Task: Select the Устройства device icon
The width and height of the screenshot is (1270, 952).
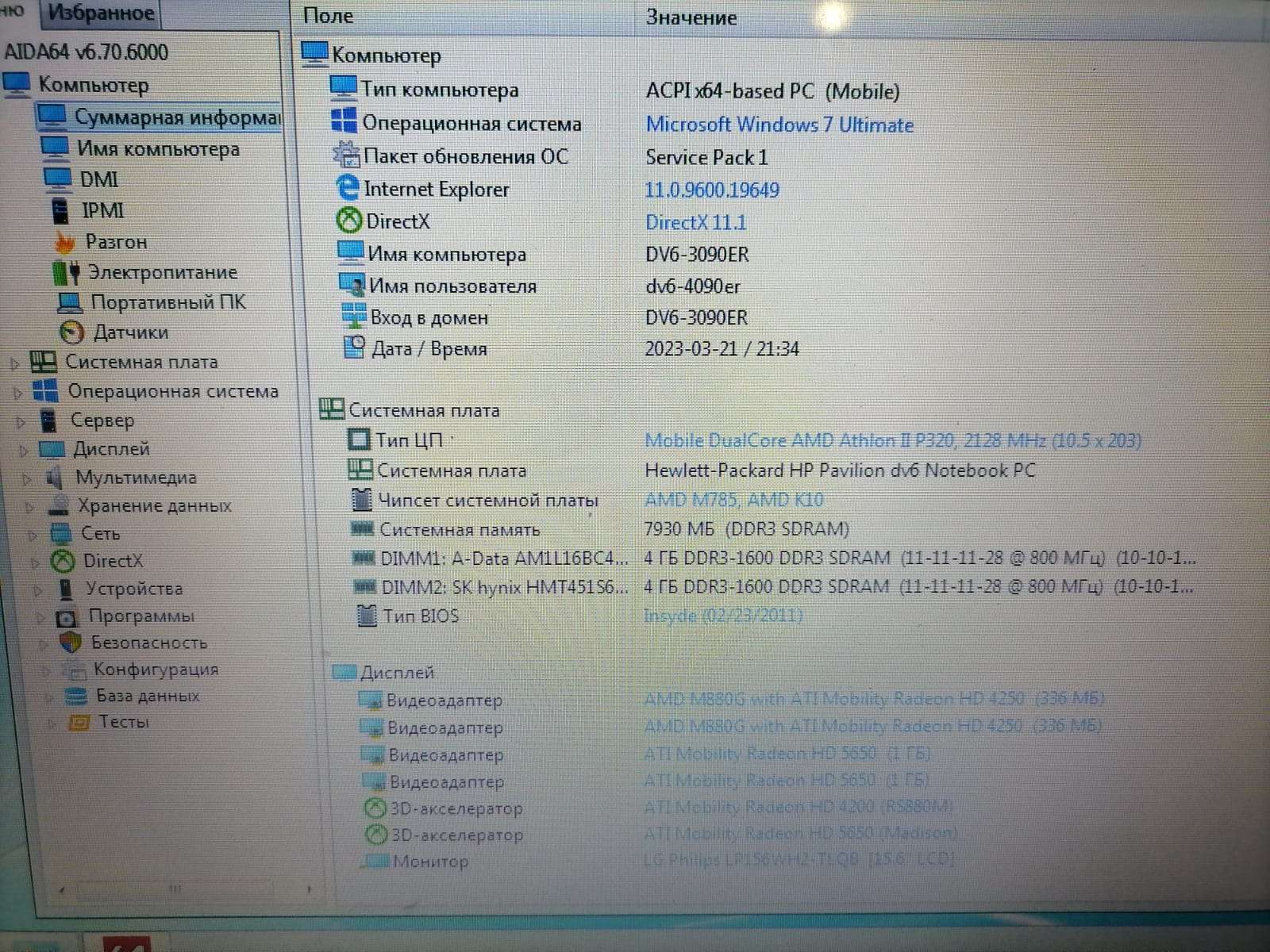Action: click(x=66, y=589)
